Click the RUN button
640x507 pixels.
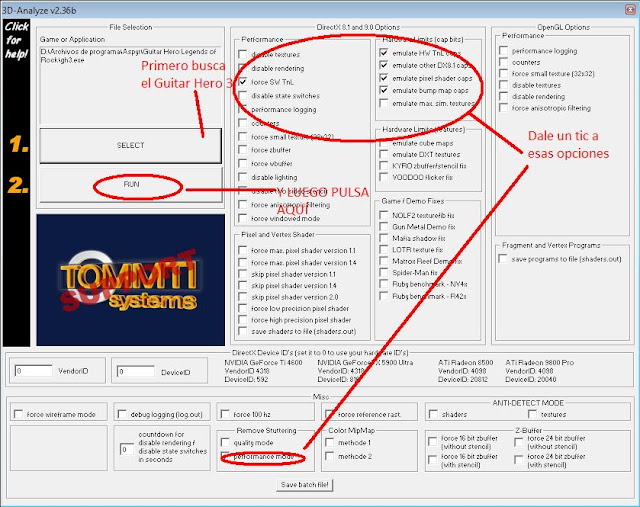(131, 185)
